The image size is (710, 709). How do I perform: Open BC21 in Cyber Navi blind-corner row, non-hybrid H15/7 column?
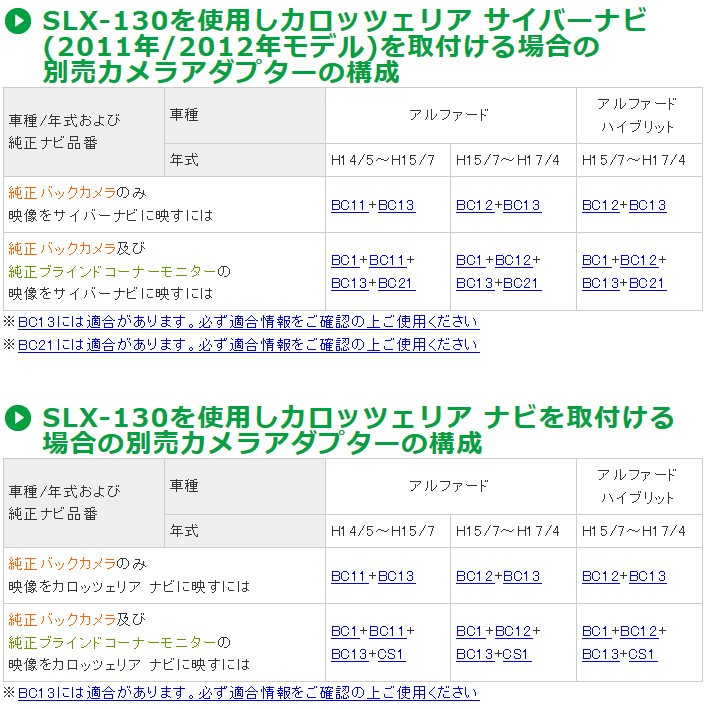[x=522, y=283]
